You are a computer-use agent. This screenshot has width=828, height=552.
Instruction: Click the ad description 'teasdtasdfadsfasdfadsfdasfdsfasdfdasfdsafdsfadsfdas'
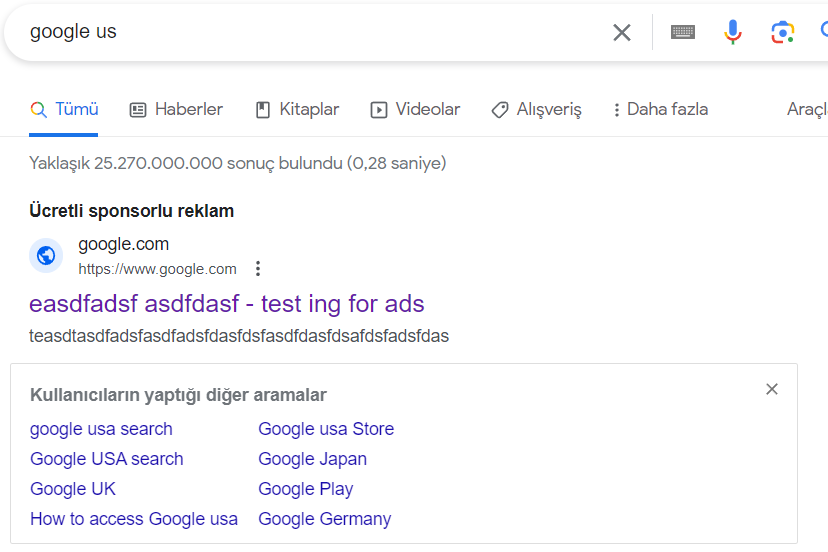pos(239,336)
